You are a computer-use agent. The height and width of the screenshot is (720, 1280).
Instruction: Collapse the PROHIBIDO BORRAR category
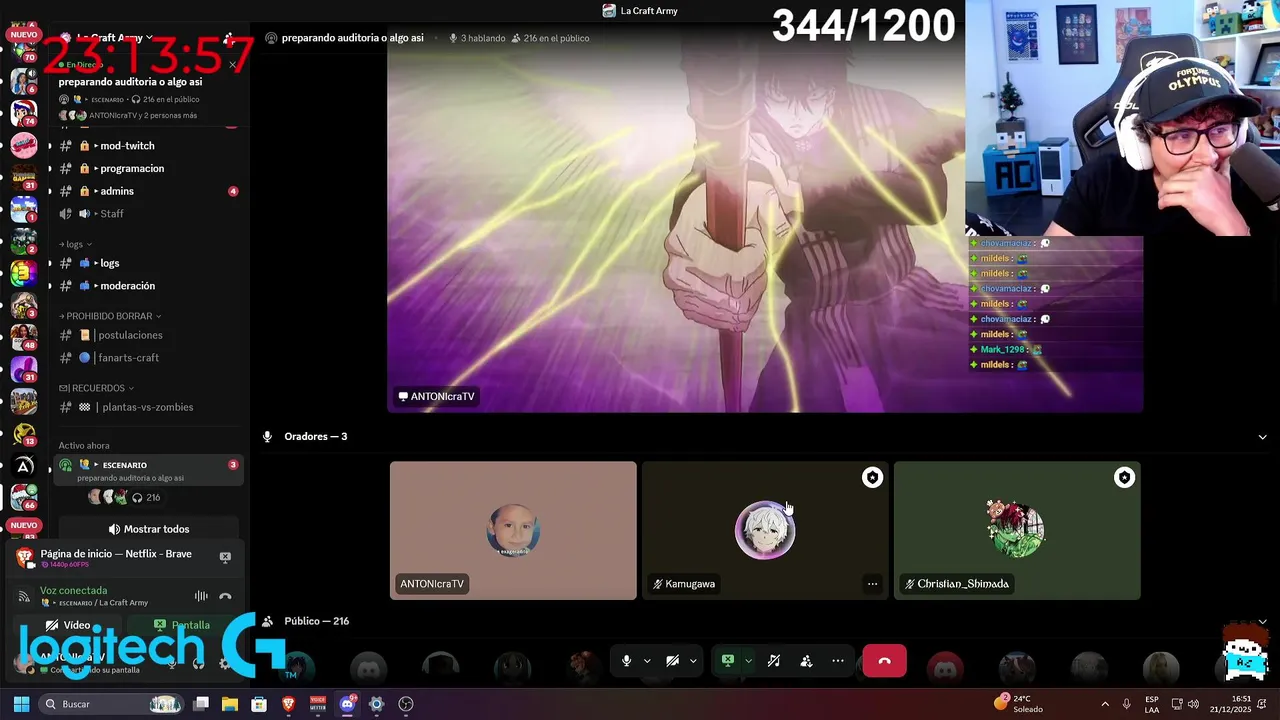110,316
